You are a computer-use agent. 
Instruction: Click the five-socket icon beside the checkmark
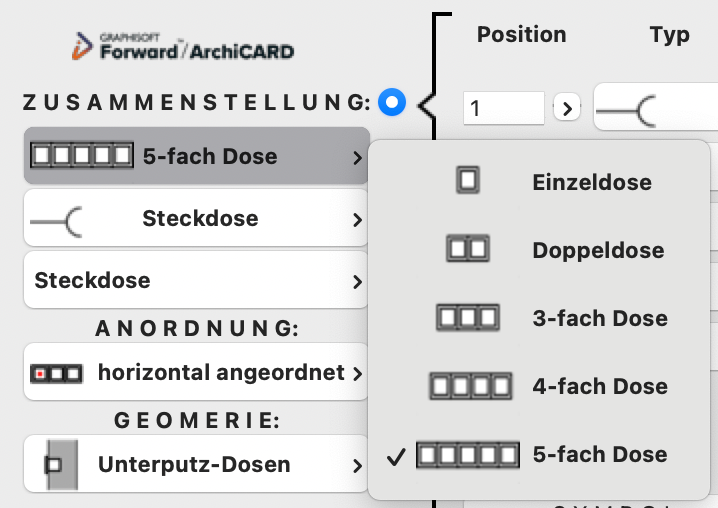(x=468, y=455)
